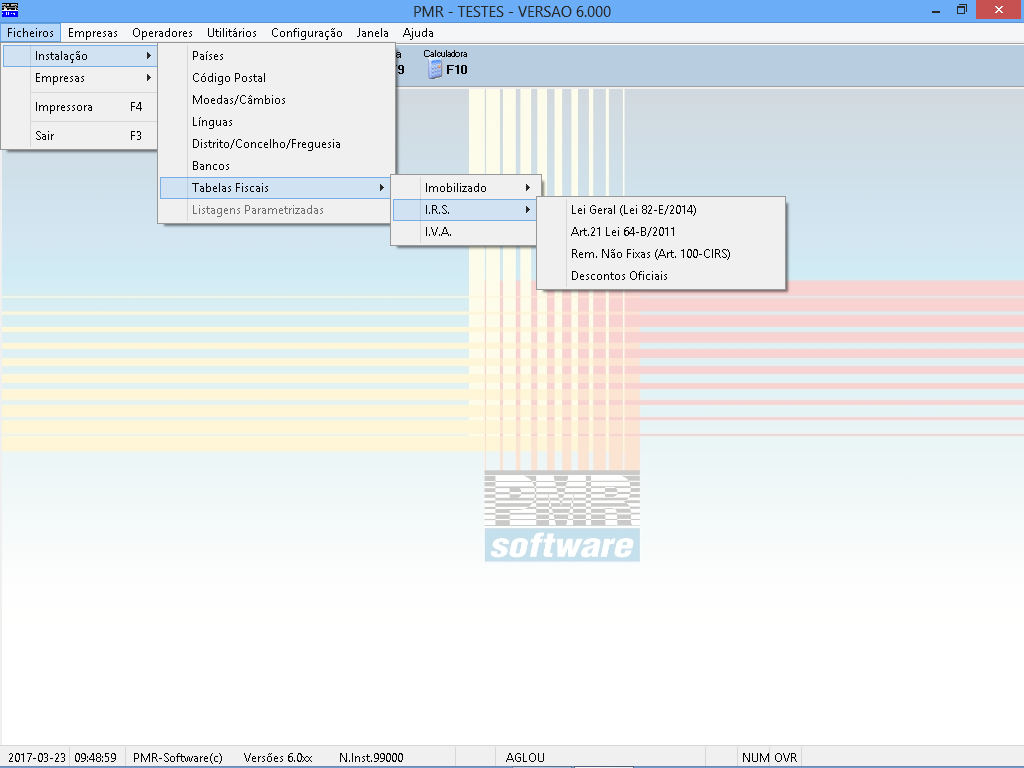
Task: Click the date 2017-03-23 in status bar
Action: coord(37,758)
